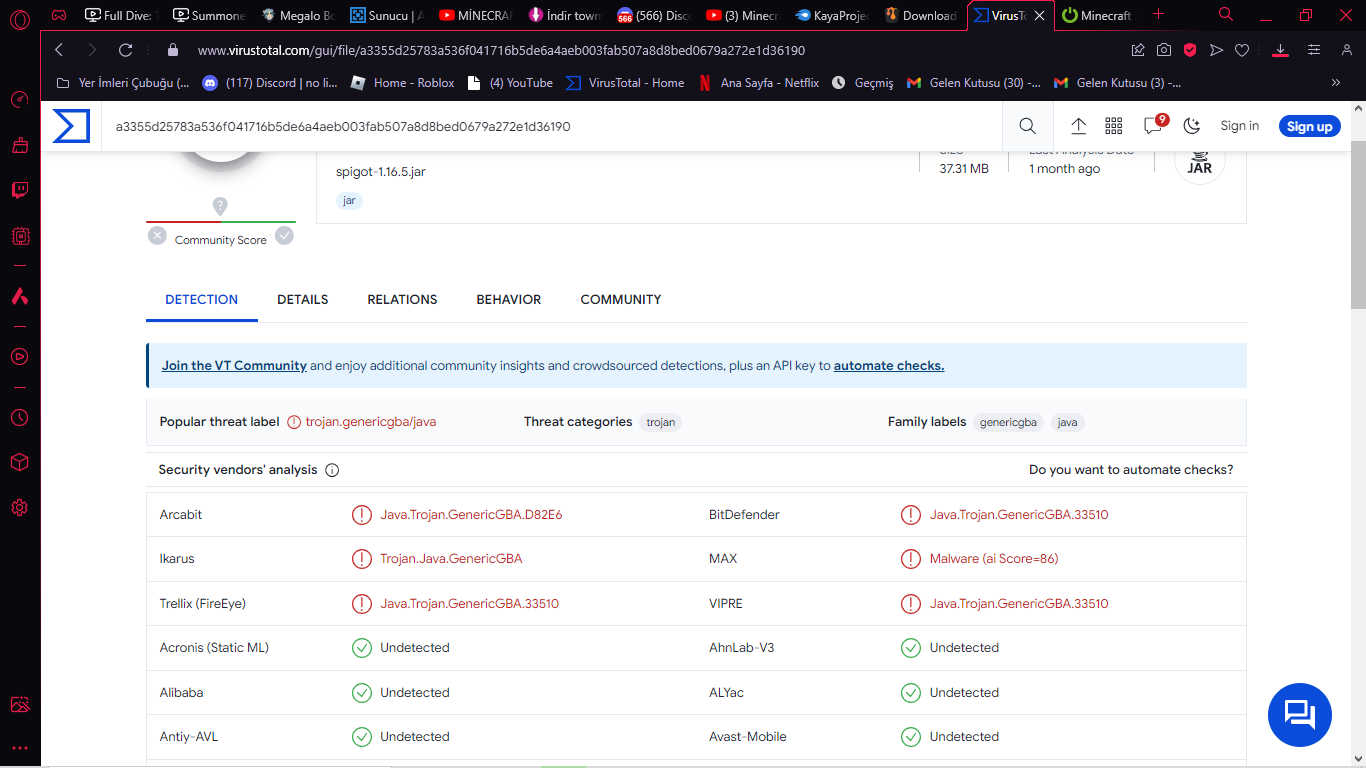Image resolution: width=1366 pixels, height=768 pixels.
Task: Click Do you want to automate checks?
Action: click(1131, 470)
